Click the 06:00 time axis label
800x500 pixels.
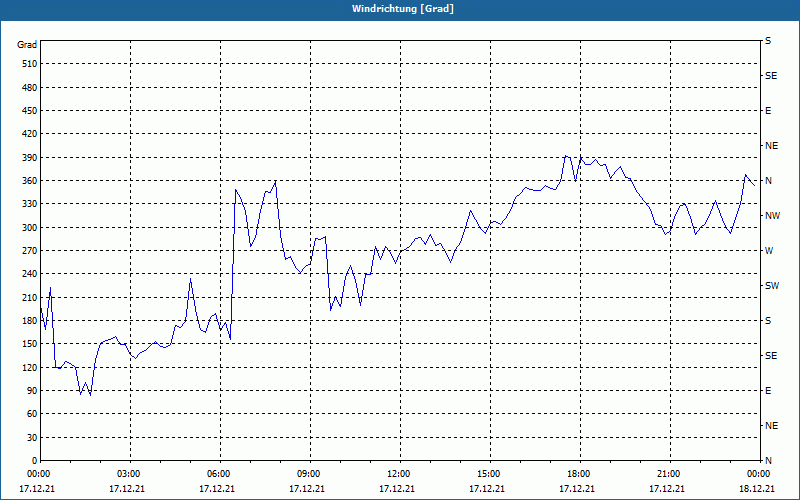(219, 474)
